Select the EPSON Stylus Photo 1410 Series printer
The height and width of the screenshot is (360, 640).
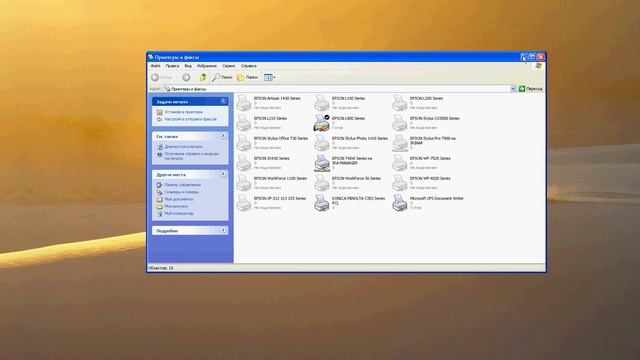351,143
